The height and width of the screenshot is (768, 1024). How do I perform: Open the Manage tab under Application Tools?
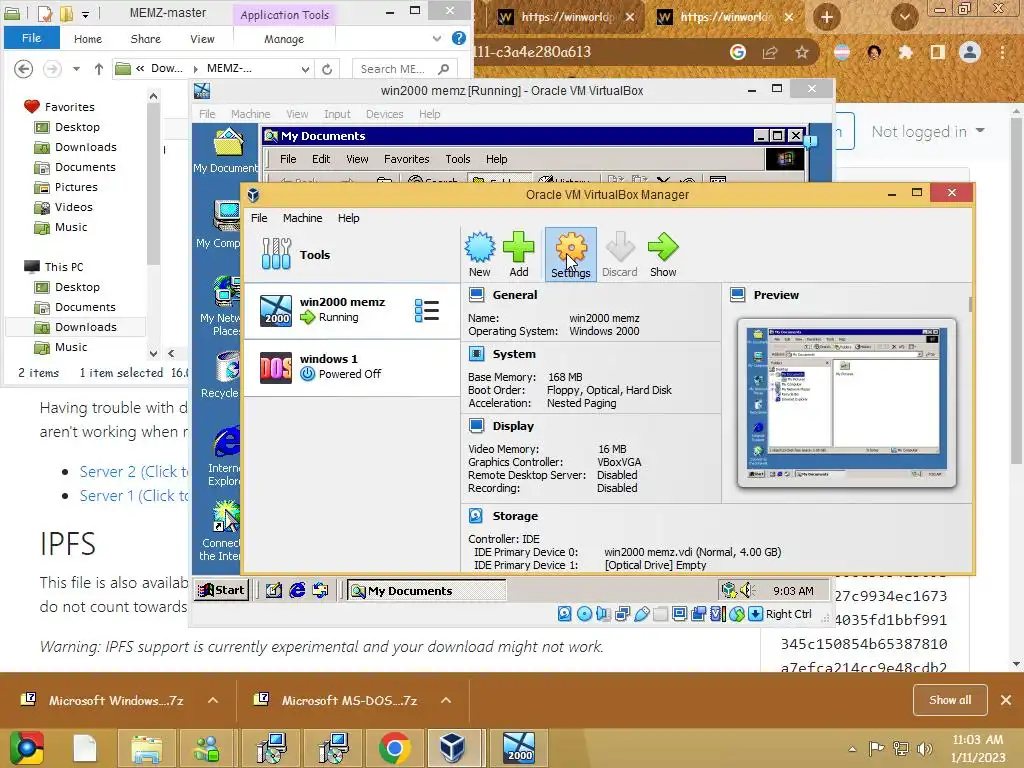[284, 39]
